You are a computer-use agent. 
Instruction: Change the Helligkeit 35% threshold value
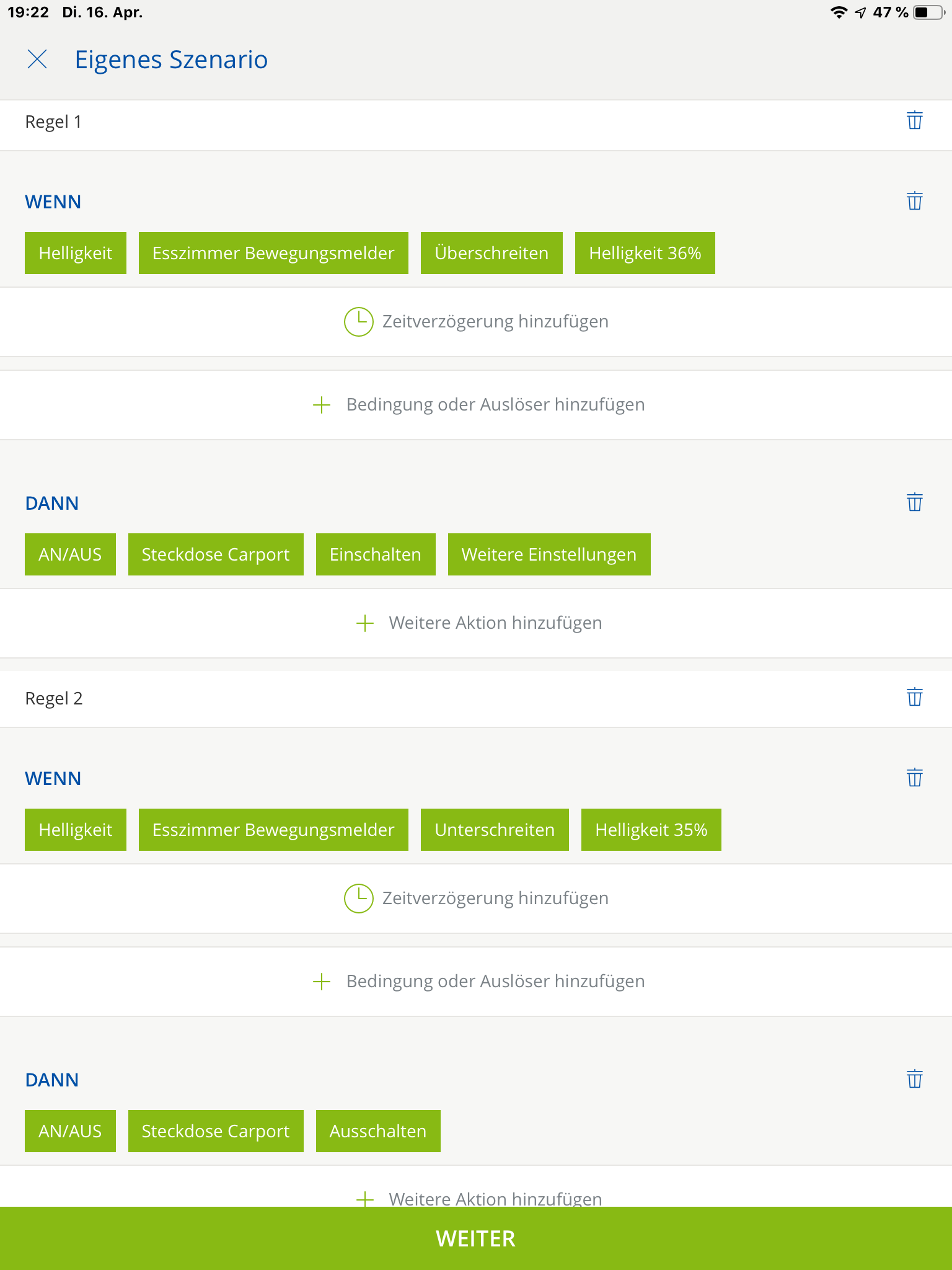(x=651, y=830)
